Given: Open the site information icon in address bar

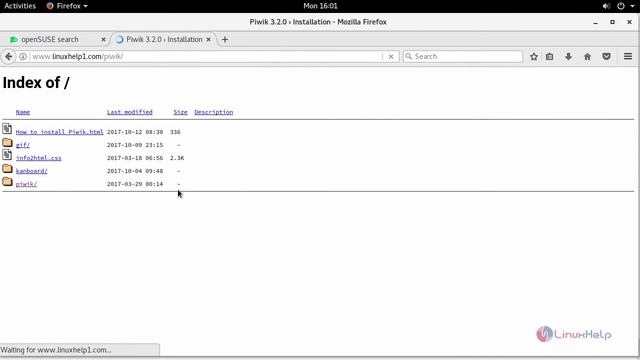Looking at the screenshot, I should 23,56.
